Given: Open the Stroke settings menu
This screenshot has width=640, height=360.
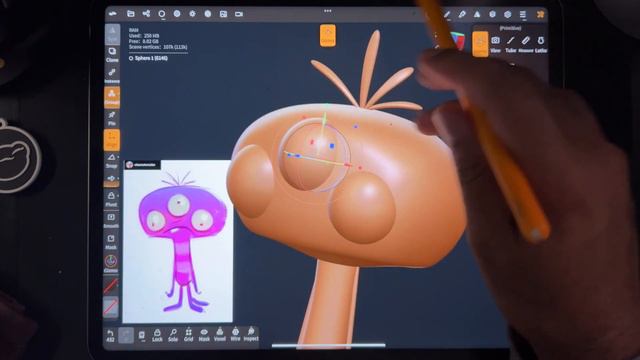Looking at the screenshot, I should pos(447,14).
